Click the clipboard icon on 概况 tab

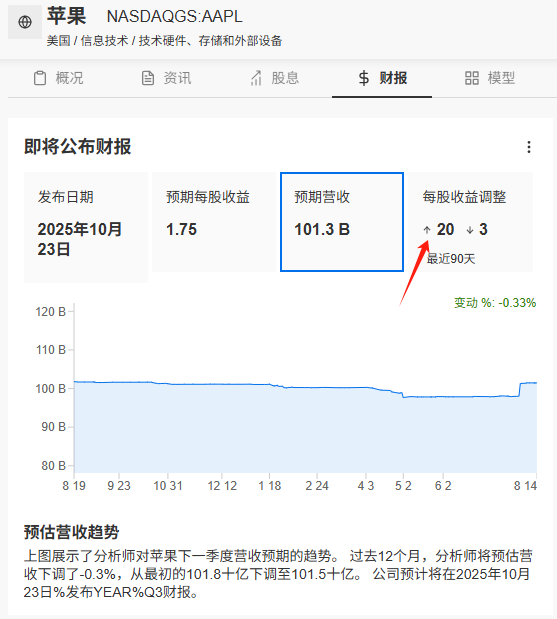[39, 78]
